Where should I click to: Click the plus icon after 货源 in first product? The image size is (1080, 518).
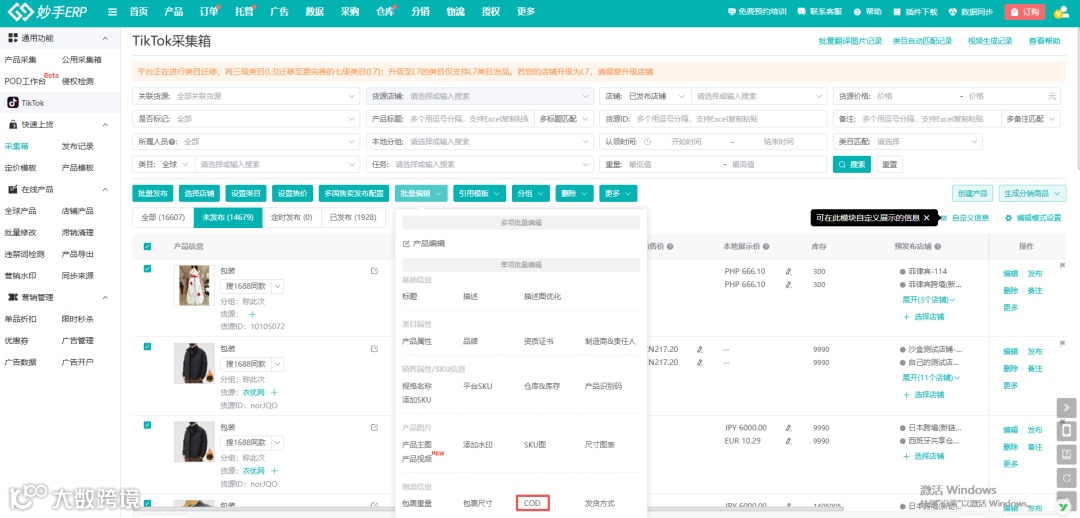[x=251, y=314]
